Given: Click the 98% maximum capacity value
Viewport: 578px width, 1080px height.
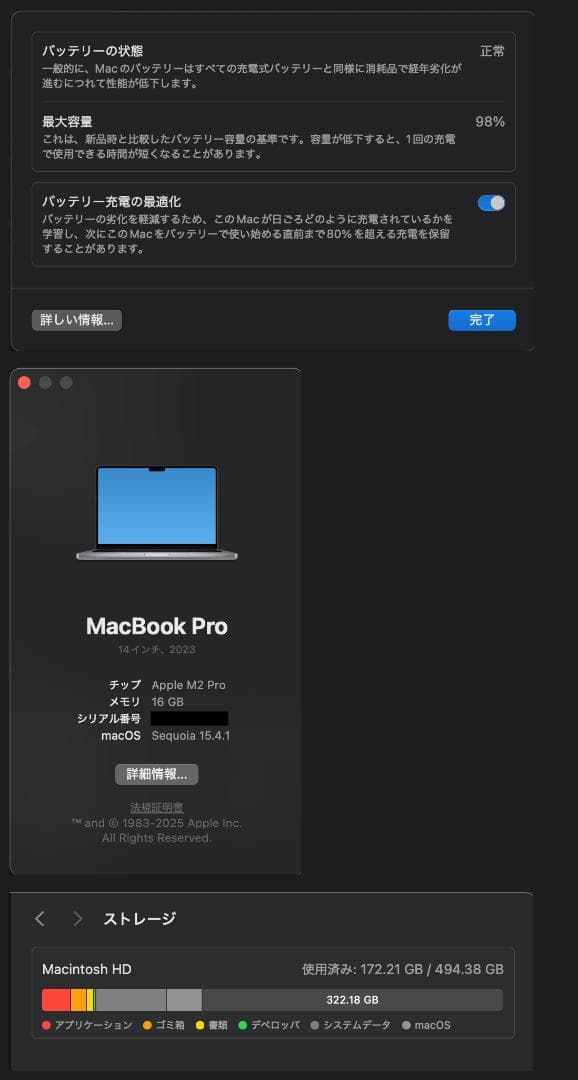Looking at the screenshot, I should coord(490,122).
